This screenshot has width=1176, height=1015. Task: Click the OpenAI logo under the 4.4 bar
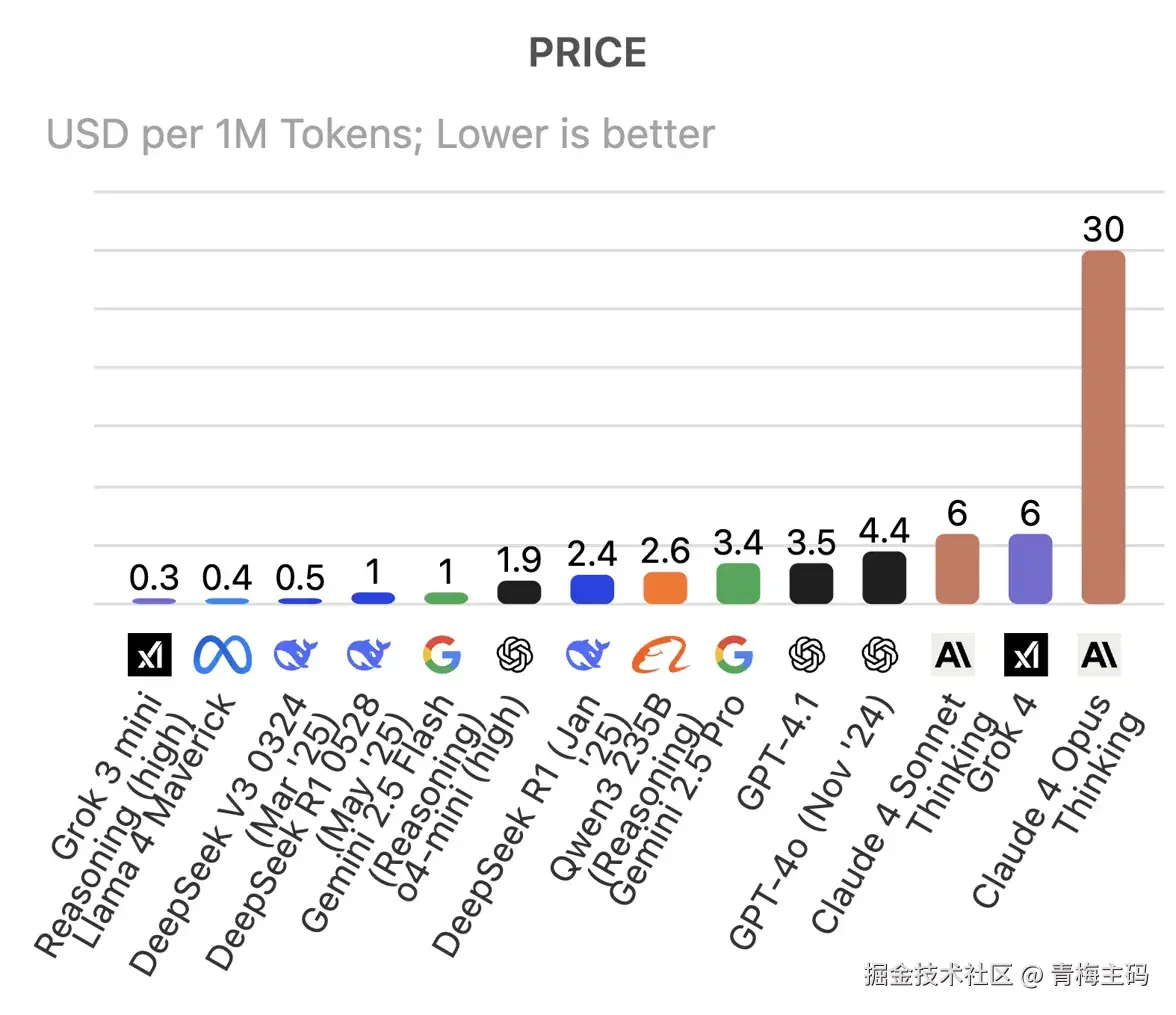881,655
